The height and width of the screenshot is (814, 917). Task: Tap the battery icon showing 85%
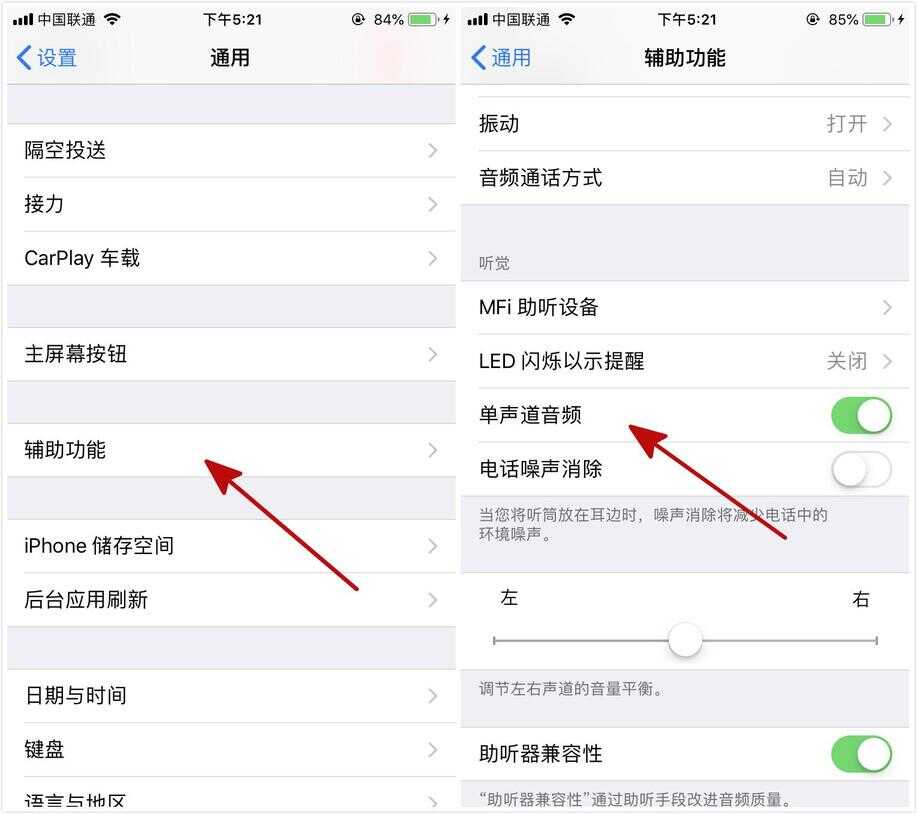click(878, 19)
